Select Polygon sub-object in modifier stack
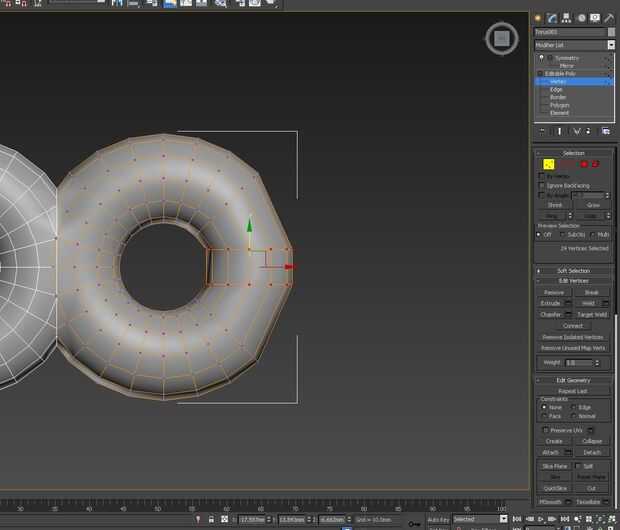The image size is (620, 530). [x=560, y=105]
